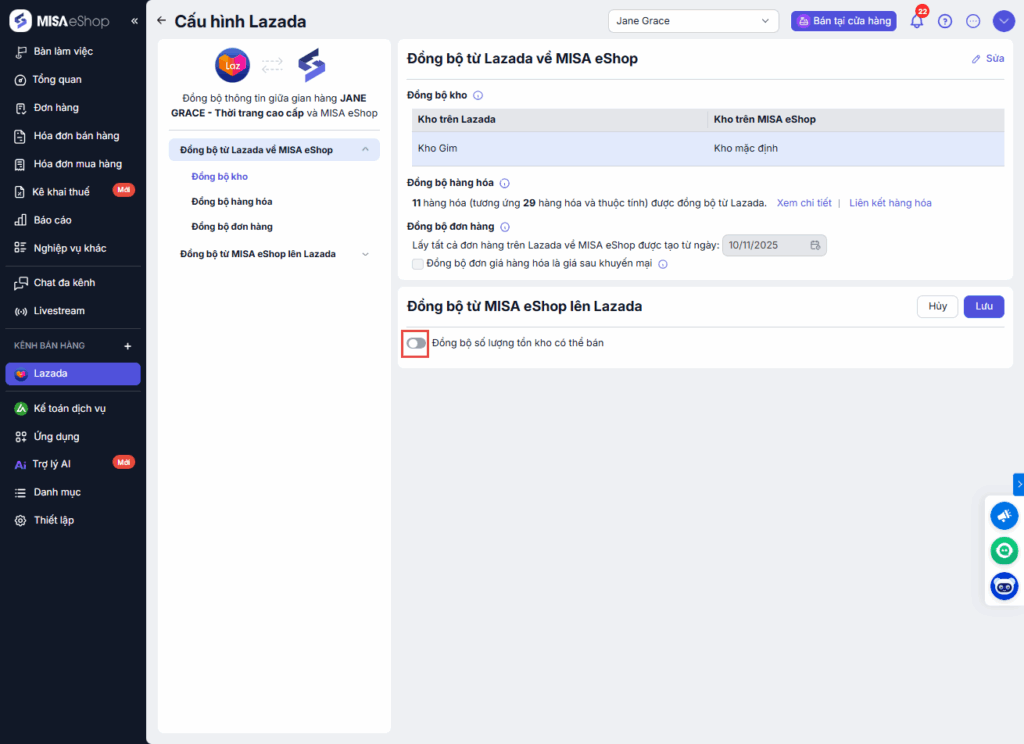1024x744 pixels.
Task: Open the robot assistant floating icon
Action: pyautogui.click(x=1004, y=586)
